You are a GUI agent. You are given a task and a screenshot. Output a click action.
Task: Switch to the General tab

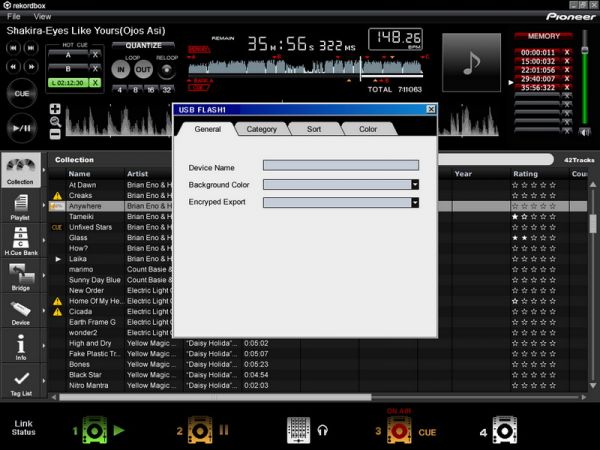pos(207,129)
